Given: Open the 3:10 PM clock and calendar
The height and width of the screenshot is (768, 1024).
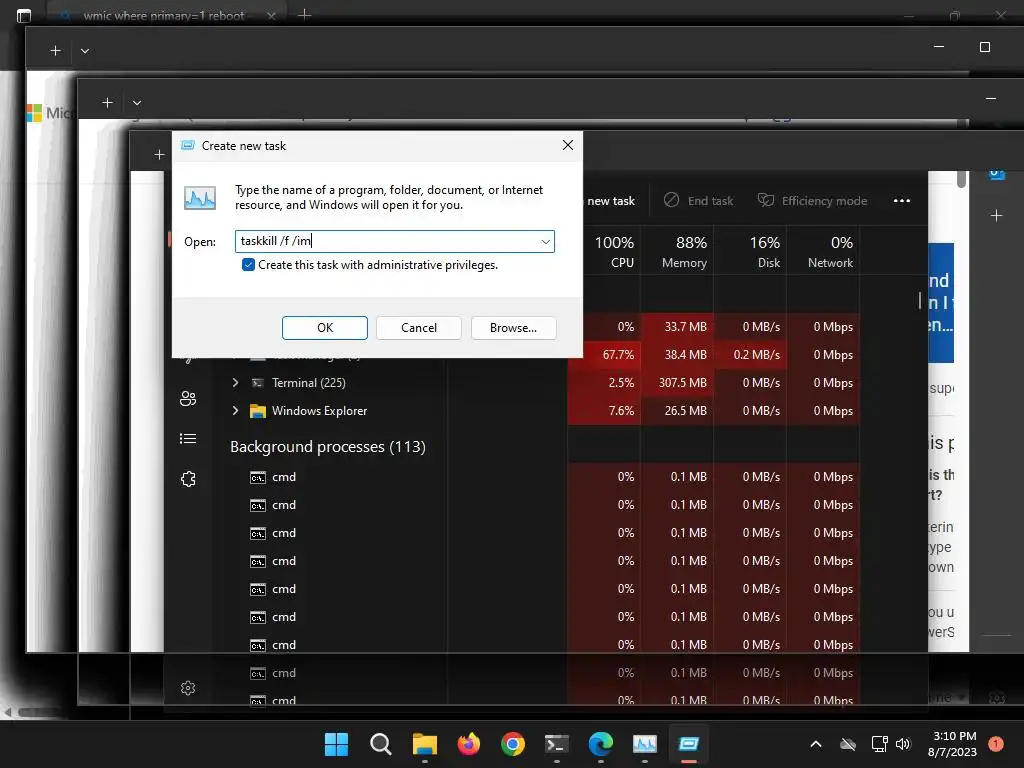Looking at the screenshot, I should click(953, 744).
